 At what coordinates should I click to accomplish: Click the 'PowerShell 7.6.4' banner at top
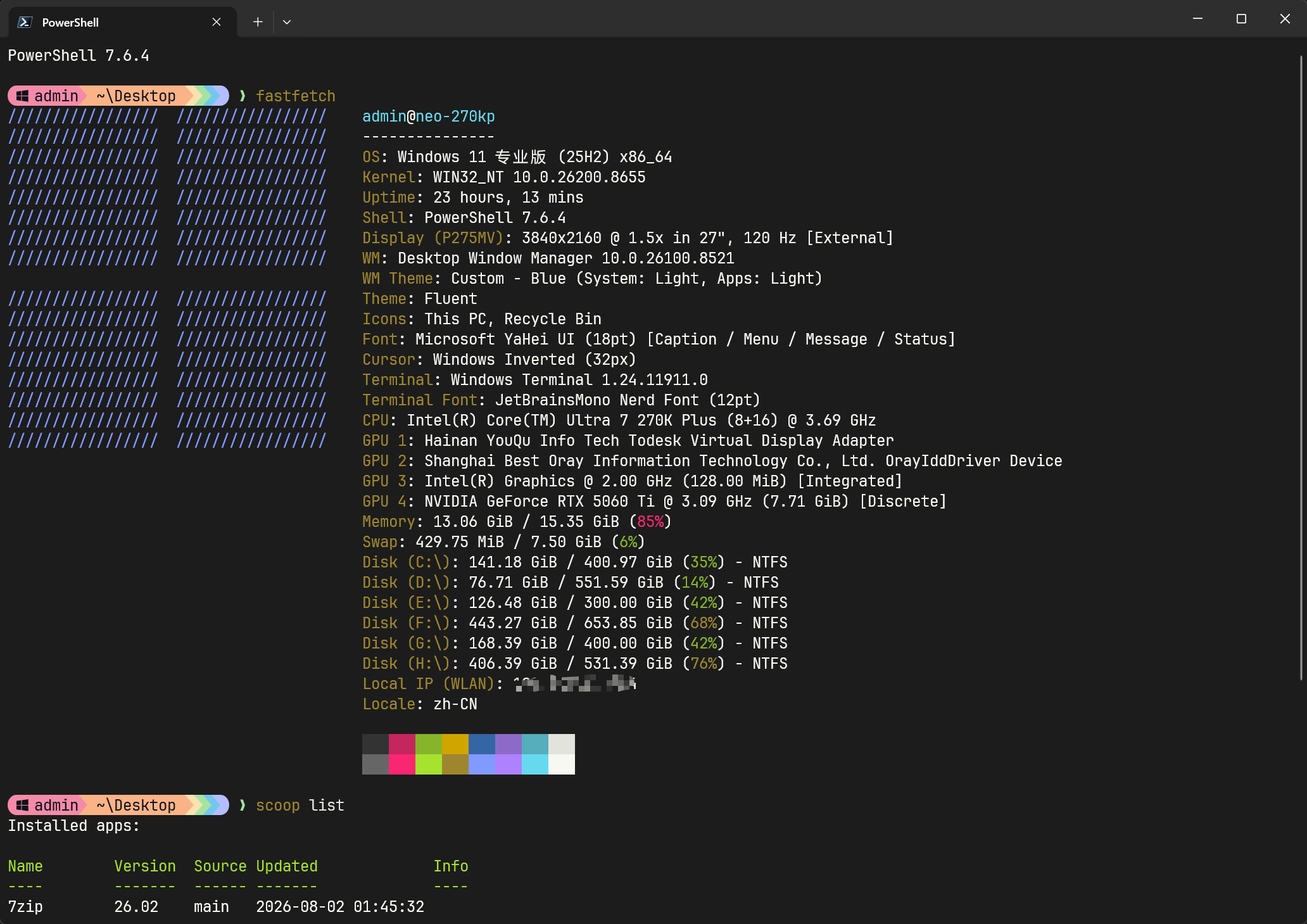[79, 55]
